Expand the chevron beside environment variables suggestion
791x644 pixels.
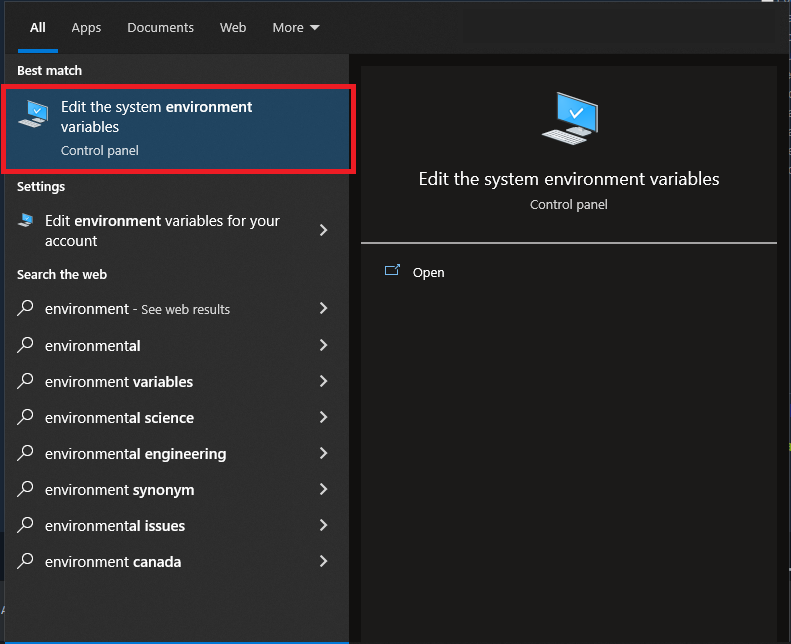(x=323, y=381)
